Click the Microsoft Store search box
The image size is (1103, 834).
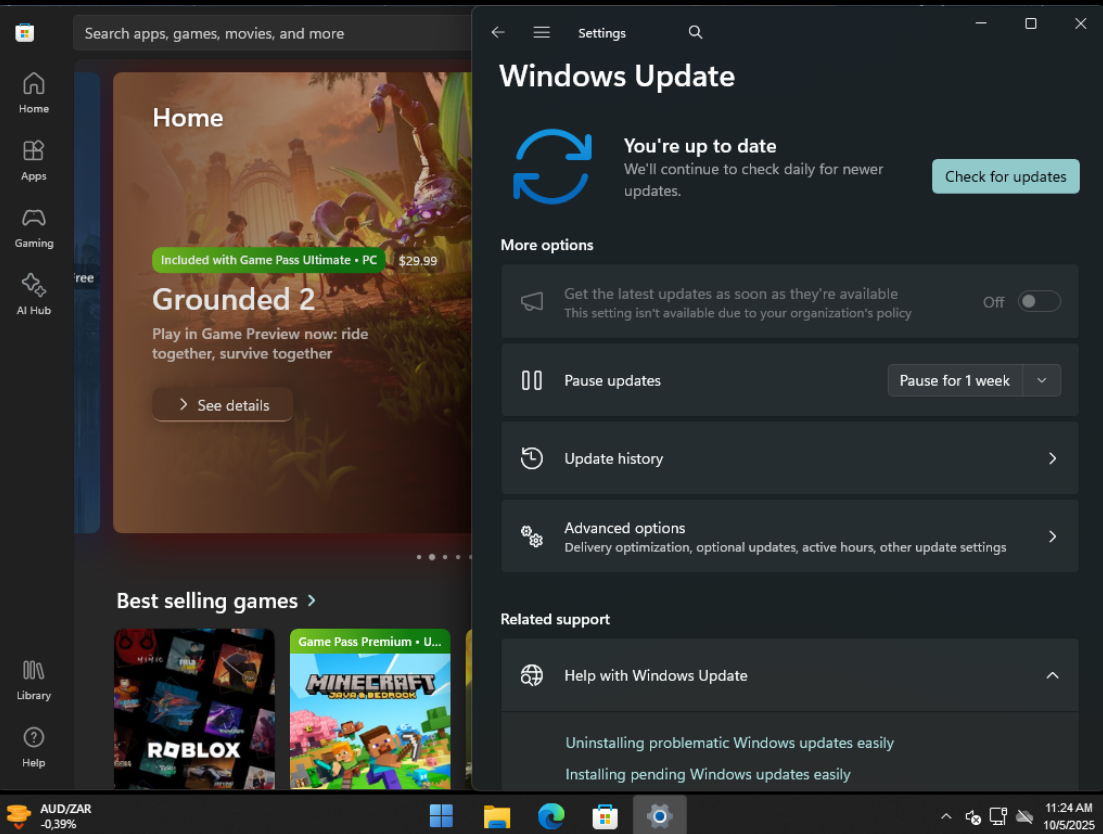coord(272,33)
